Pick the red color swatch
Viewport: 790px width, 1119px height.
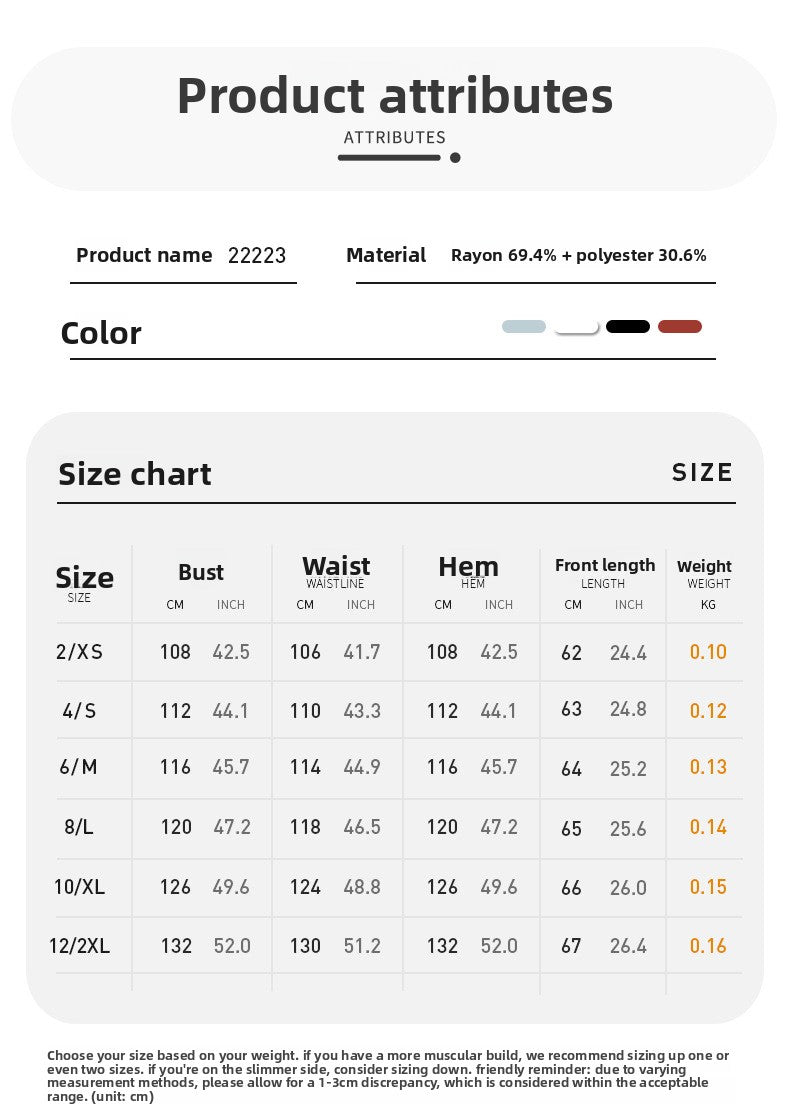coord(679,326)
